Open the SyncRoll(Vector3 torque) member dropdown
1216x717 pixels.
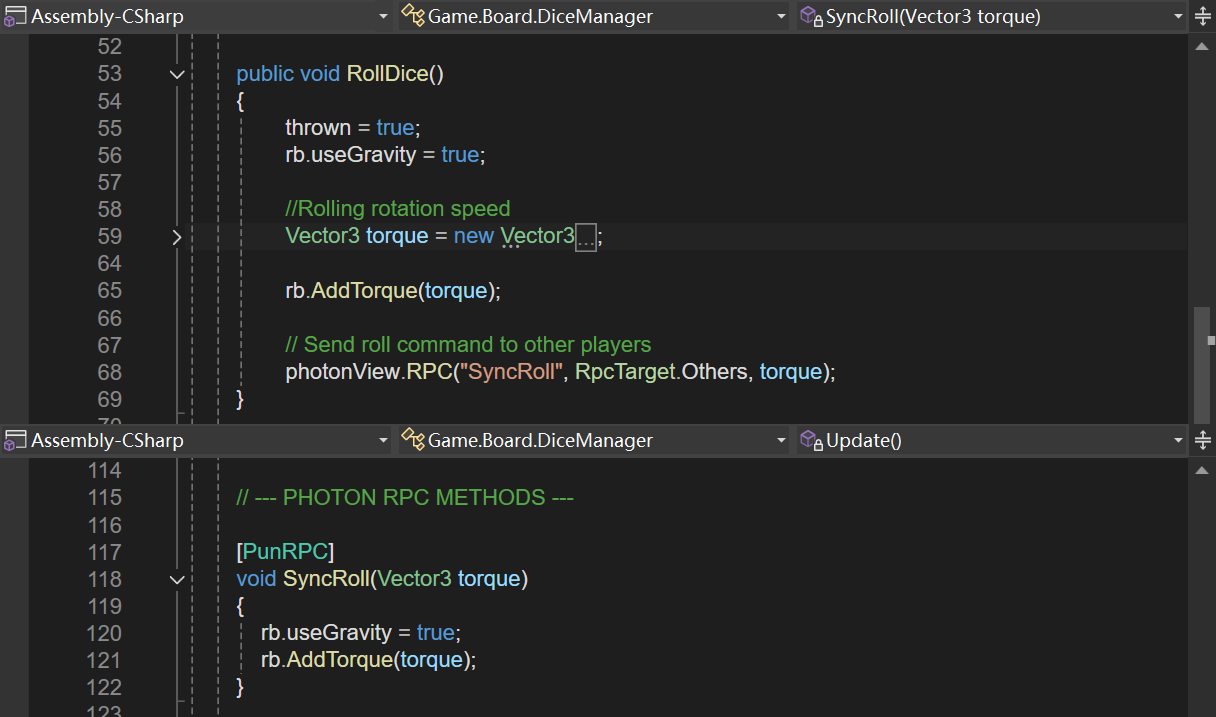(1177, 17)
